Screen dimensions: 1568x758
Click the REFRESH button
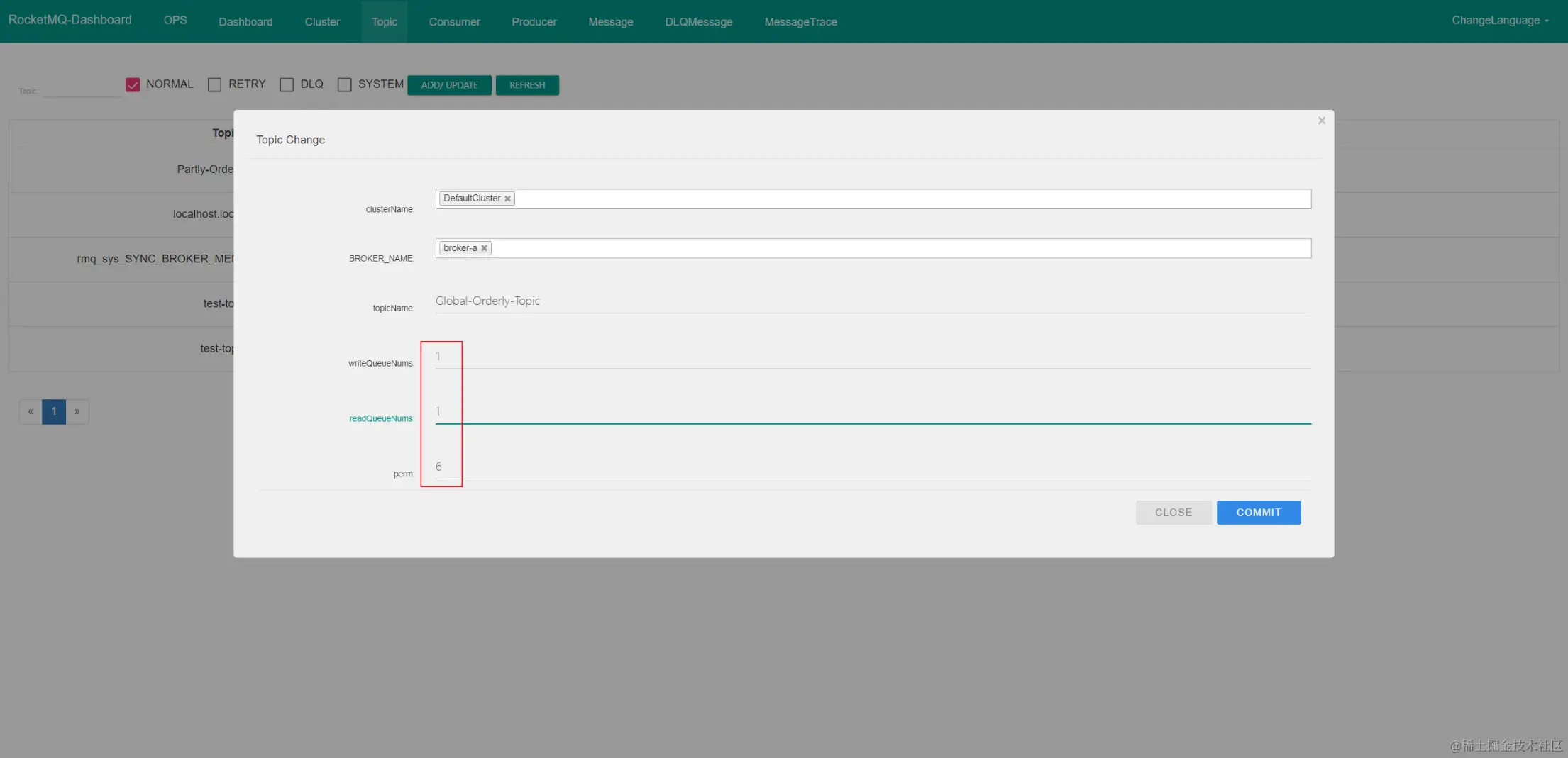tap(527, 85)
